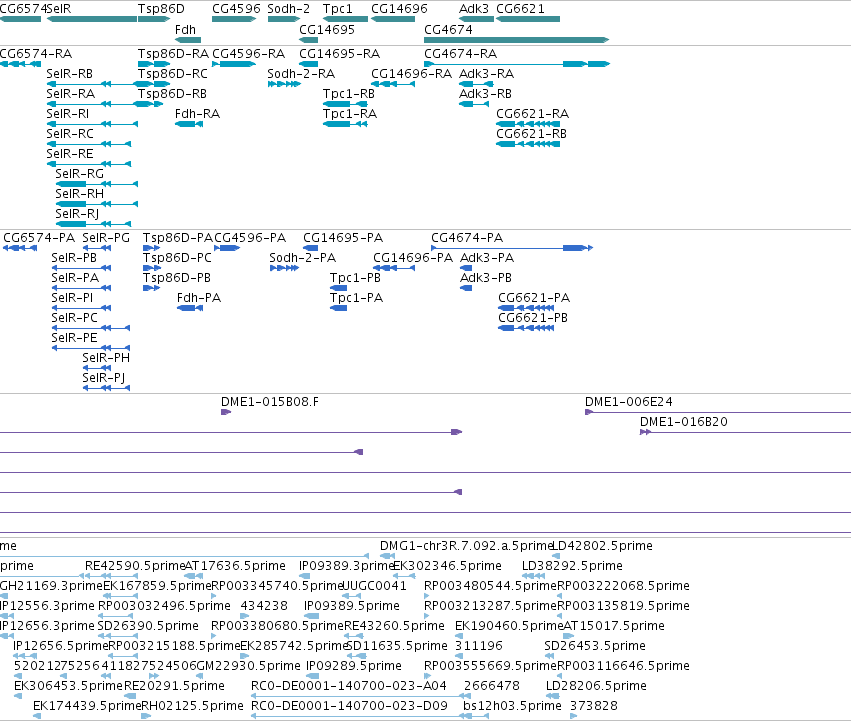The width and height of the screenshot is (851, 721).
Task: Select the SelR gene bar
Action: pyautogui.click(x=92, y=19)
